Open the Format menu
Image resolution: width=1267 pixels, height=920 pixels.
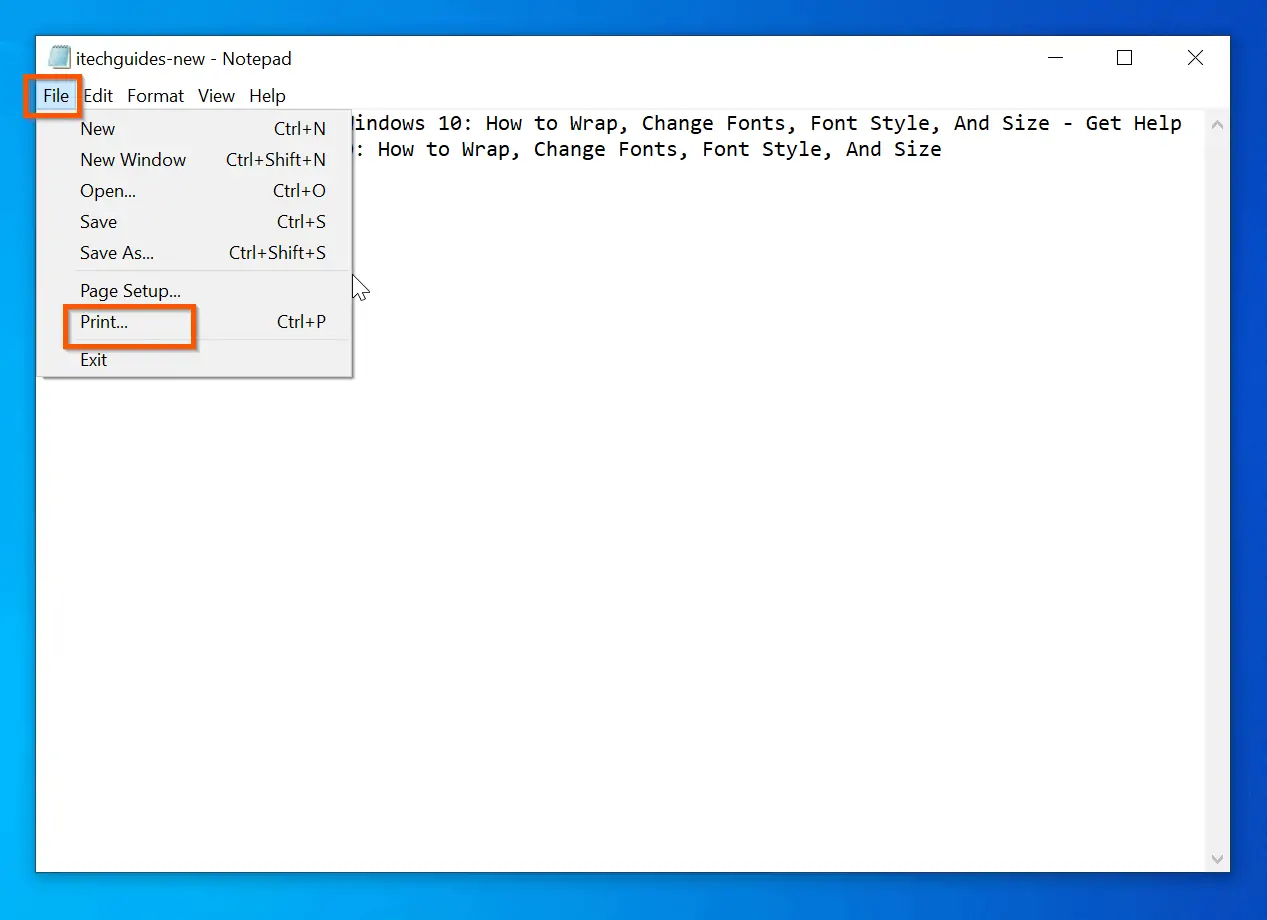pos(155,96)
